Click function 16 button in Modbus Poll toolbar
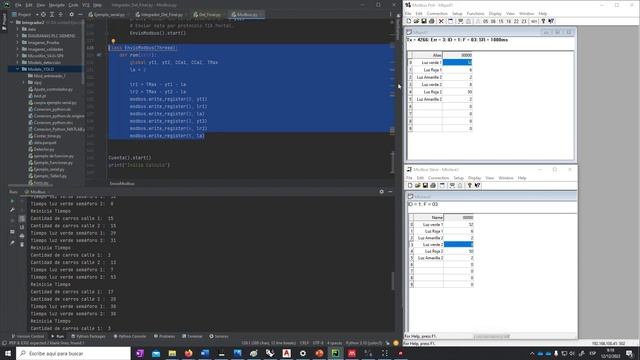Image resolution: width=640 pixels, height=360 pixels. 509,21
